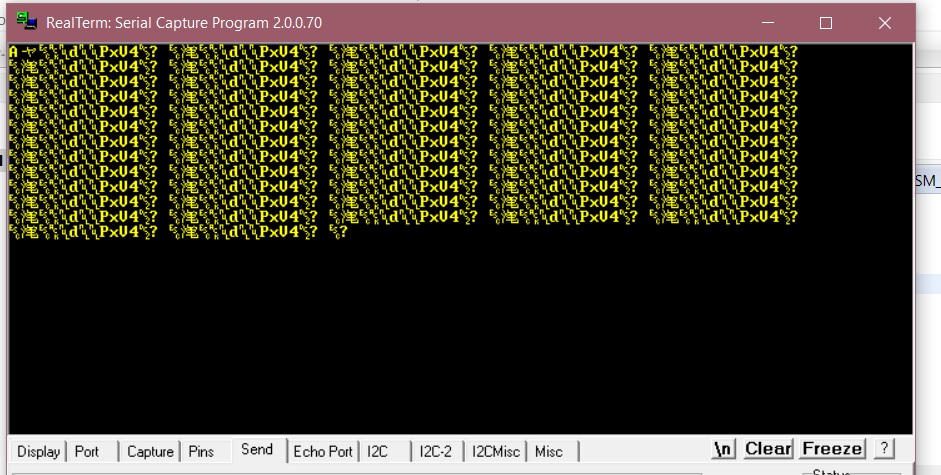The image size is (941, 475).
Task: Open the Echo Port tab
Action: click(323, 452)
